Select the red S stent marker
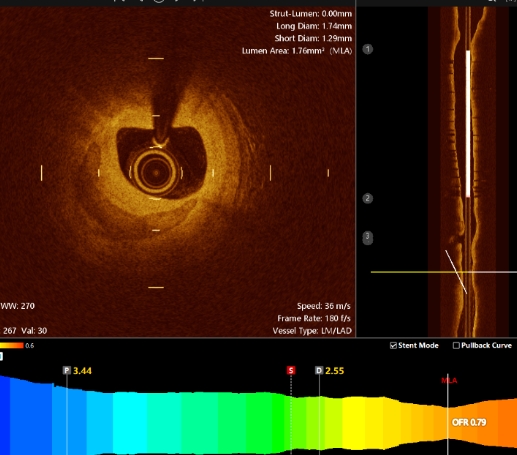Image resolution: width=517 pixels, height=455 pixels. [x=291, y=370]
